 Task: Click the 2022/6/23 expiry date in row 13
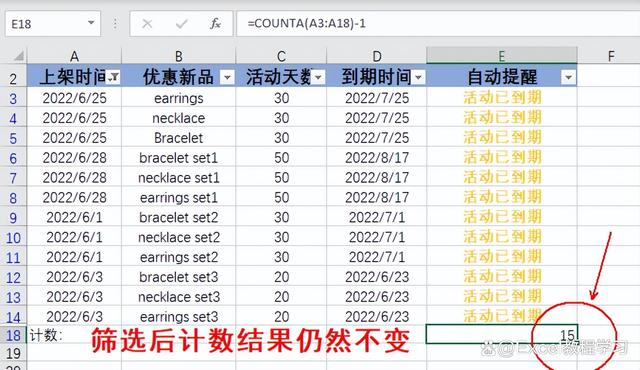coord(376,297)
